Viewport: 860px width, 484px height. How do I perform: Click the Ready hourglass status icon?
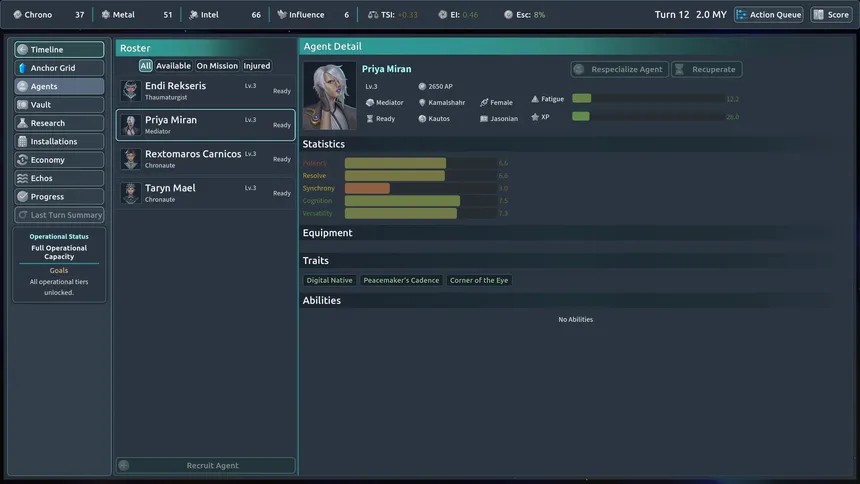click(370, 119)
